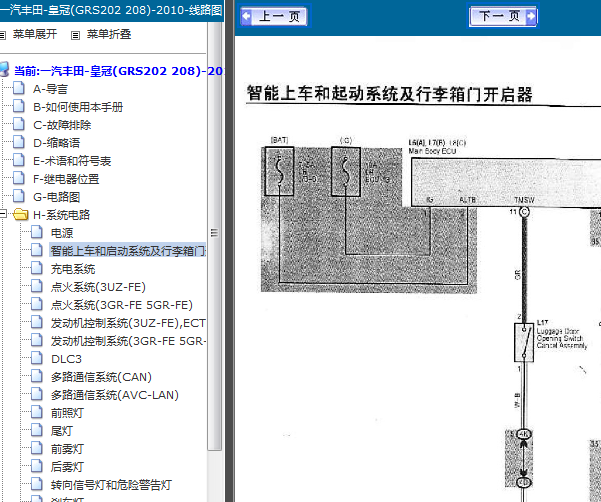
Task: Click page icon beside G-电路图
Action: click(x=19, y=196)
